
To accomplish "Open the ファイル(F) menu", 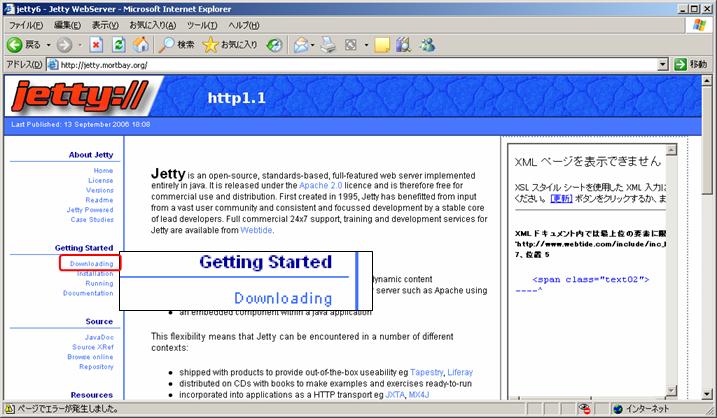I will click(x=26, y=25).
